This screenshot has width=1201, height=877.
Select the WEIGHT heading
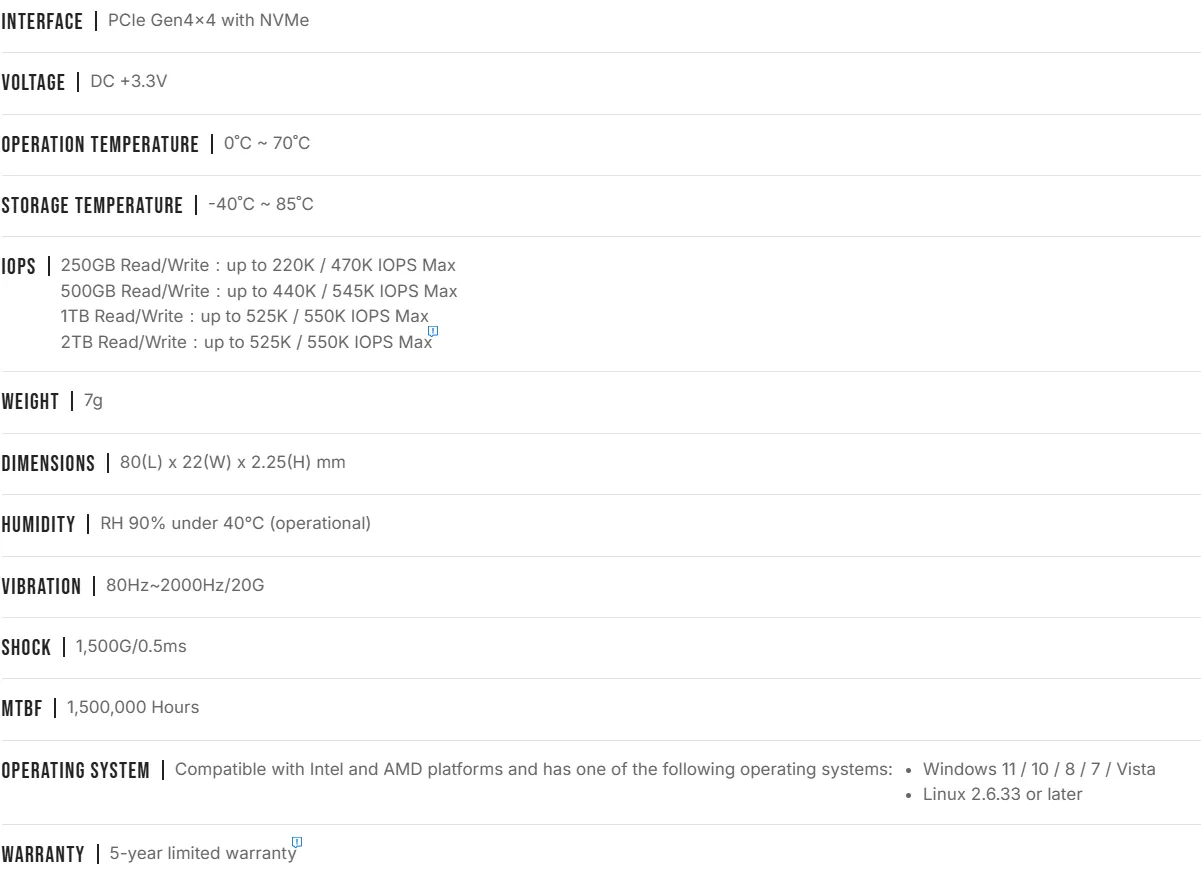[x=30, y=403]
